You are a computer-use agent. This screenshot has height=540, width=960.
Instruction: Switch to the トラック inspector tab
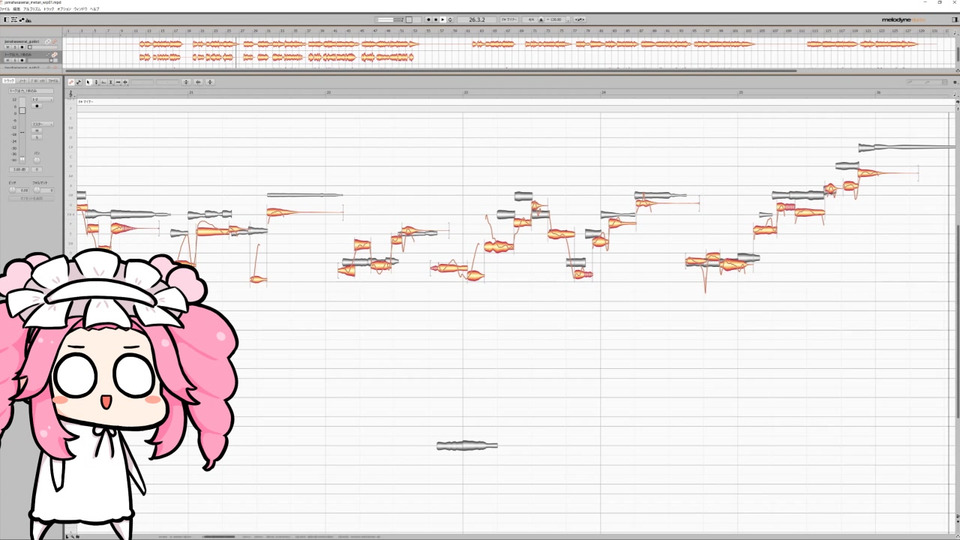9,81
